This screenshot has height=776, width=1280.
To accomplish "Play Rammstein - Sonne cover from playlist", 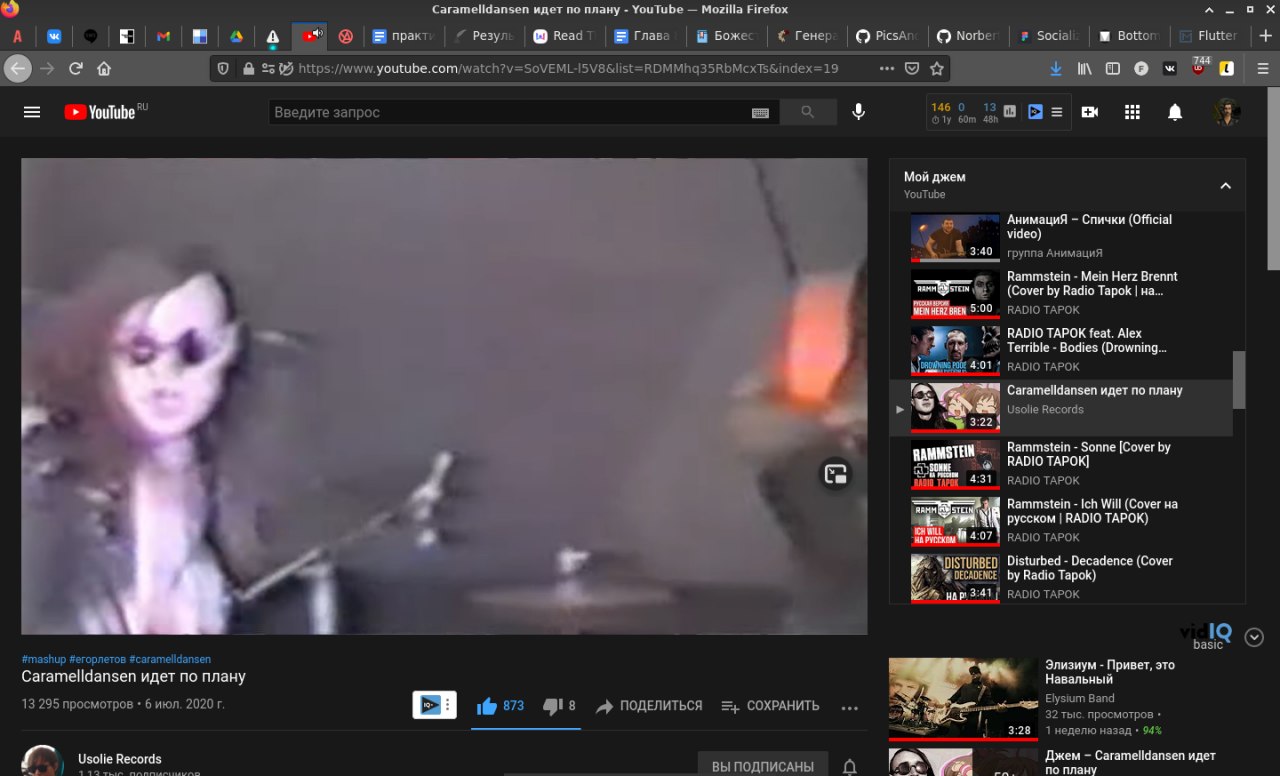I will click(1060, 465).
